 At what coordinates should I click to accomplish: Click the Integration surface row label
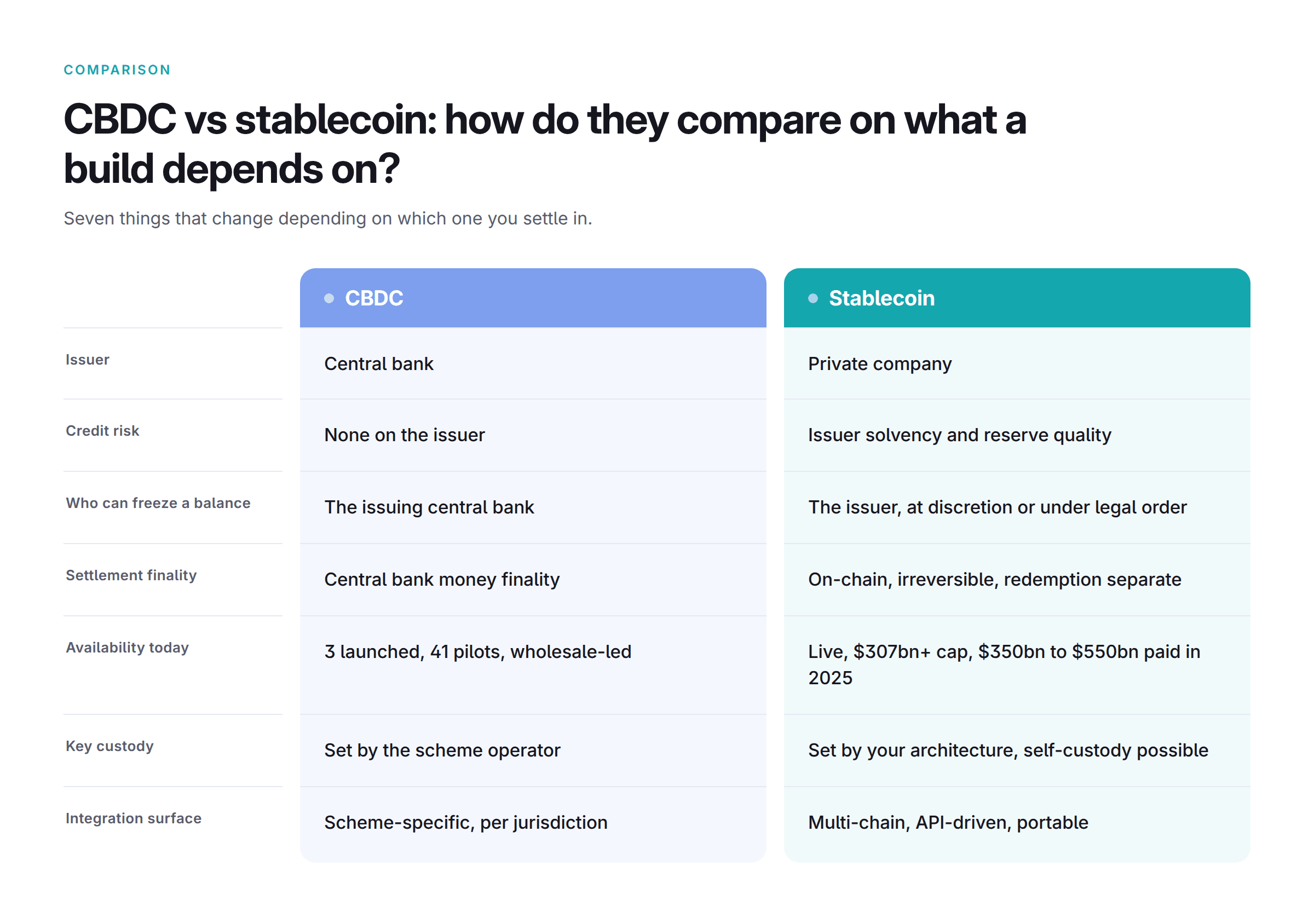point(134,818)
